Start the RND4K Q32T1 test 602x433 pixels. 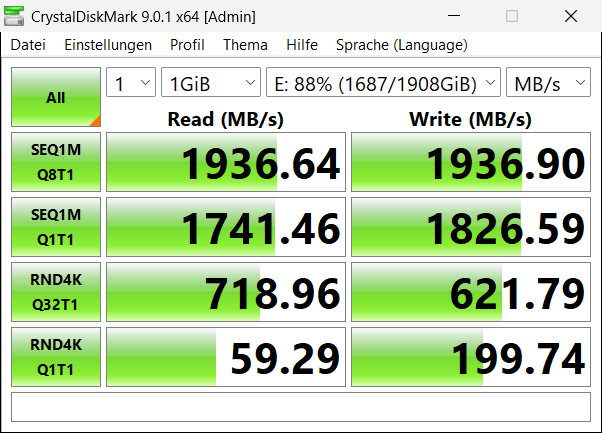tap(56, 292)
